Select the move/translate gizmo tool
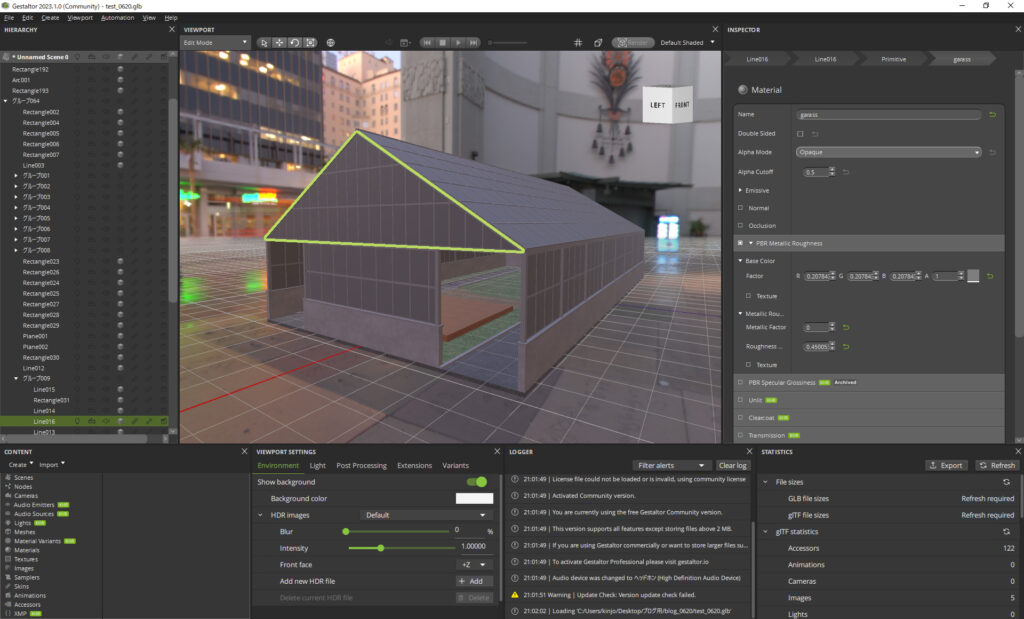This screenshot has width=1024, height=619. 279,43
